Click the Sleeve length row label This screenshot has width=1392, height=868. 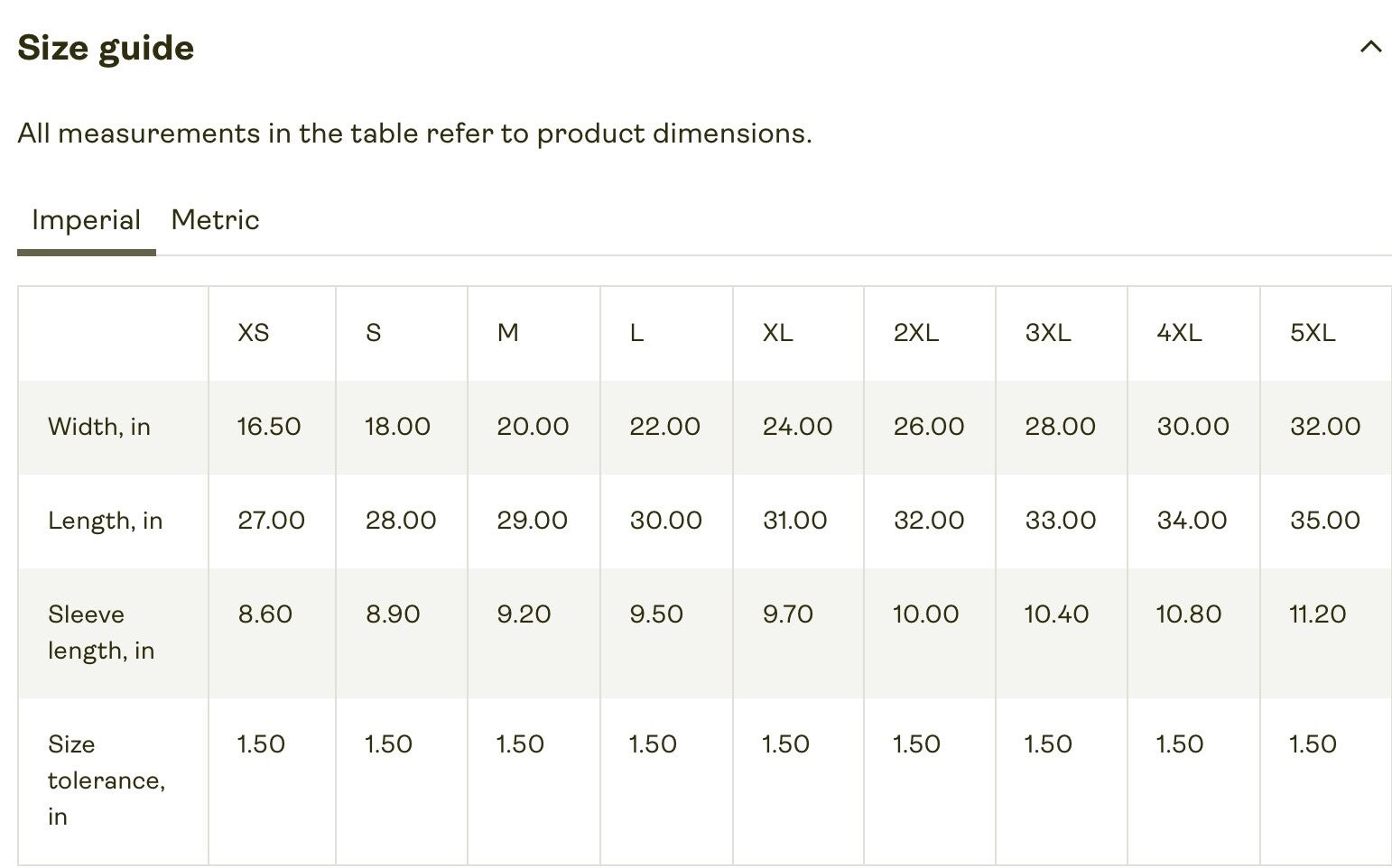(x=100, y=633)
